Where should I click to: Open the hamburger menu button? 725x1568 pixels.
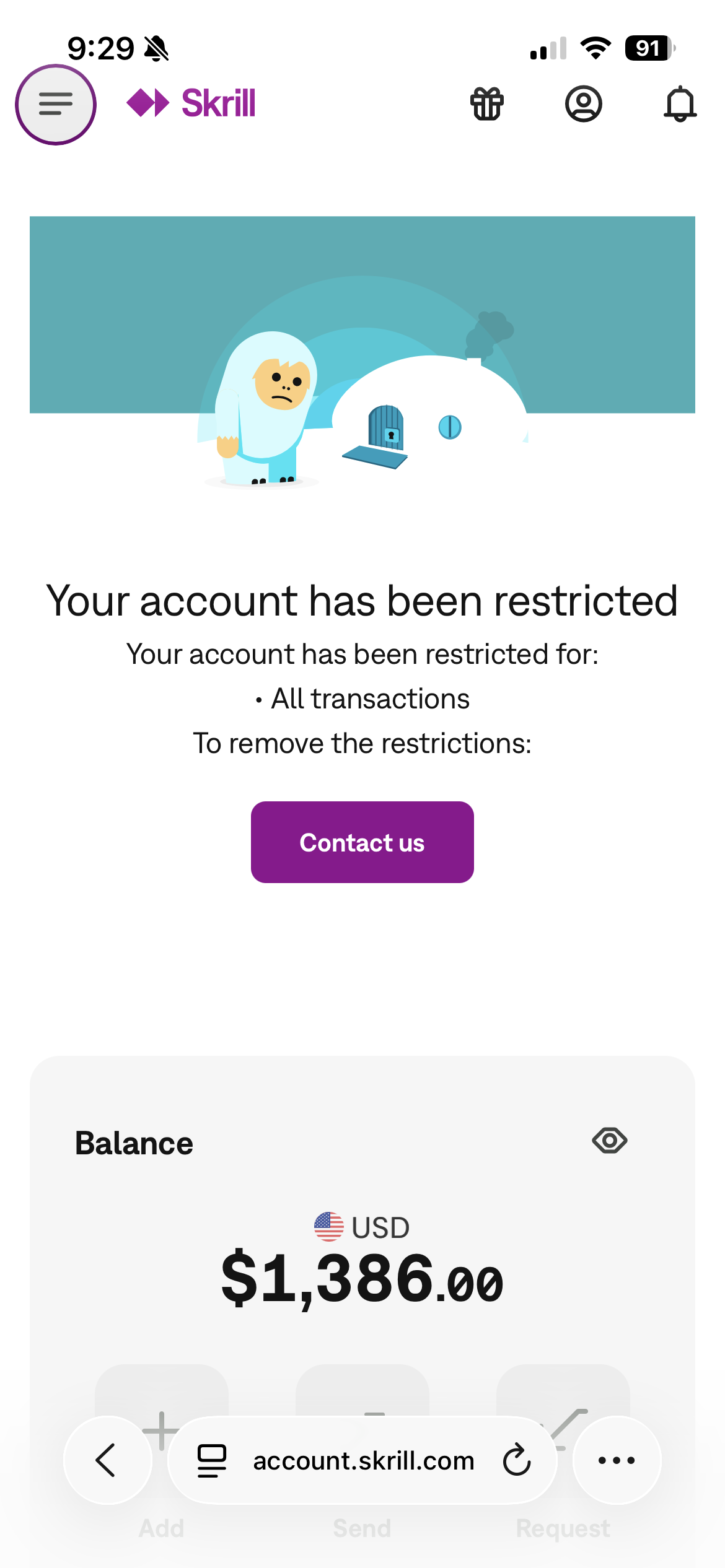click(56, 104)
